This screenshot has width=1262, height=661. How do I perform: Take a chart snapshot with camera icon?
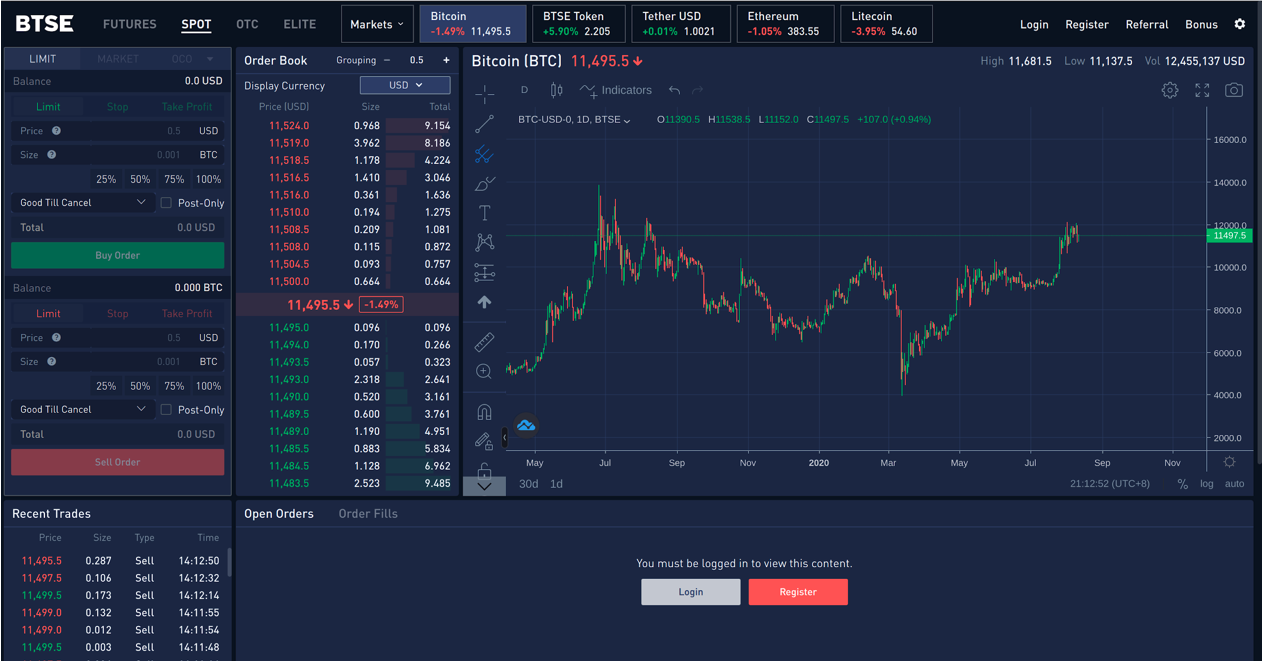tap(1234, 90)
